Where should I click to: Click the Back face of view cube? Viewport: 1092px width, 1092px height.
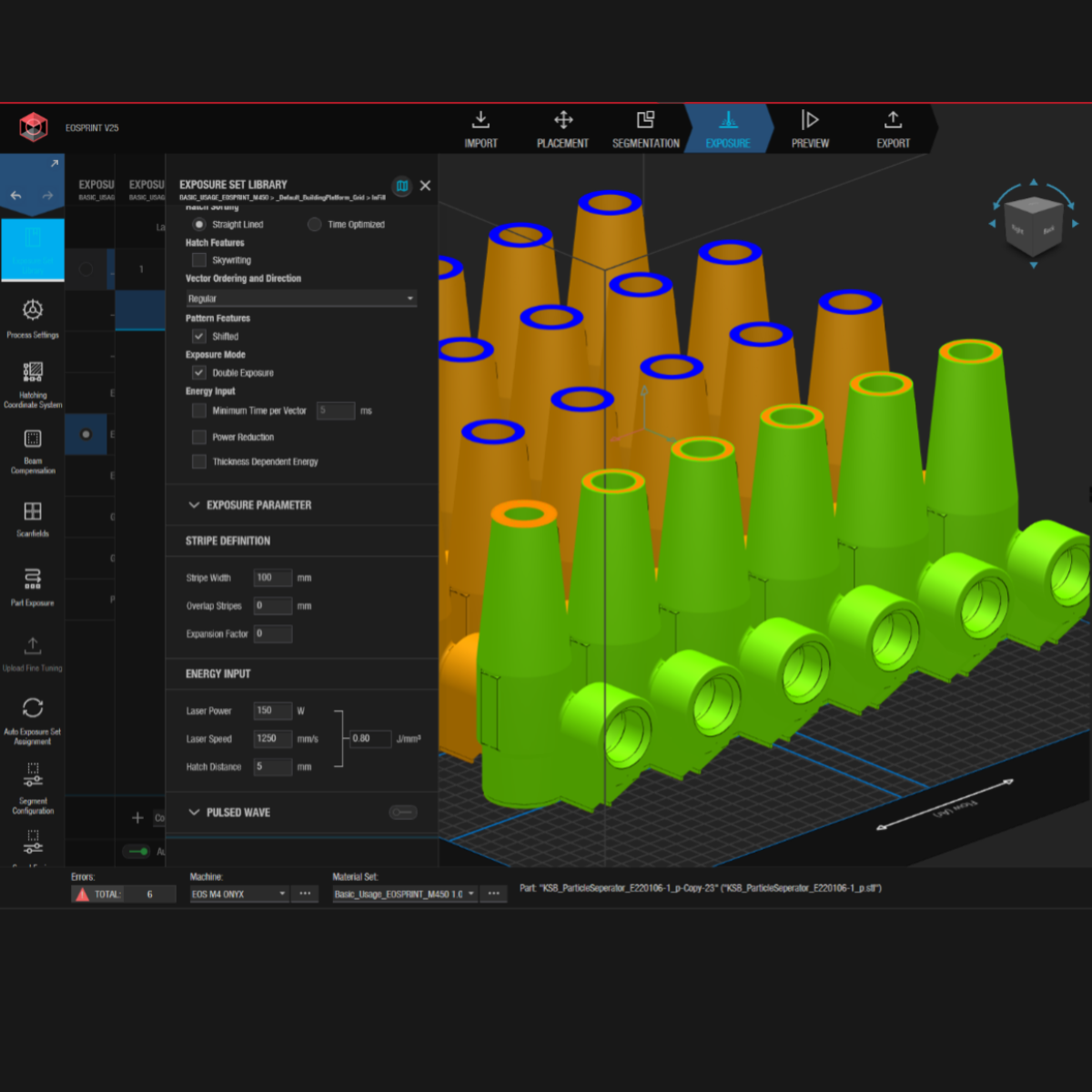point(1048,230)
